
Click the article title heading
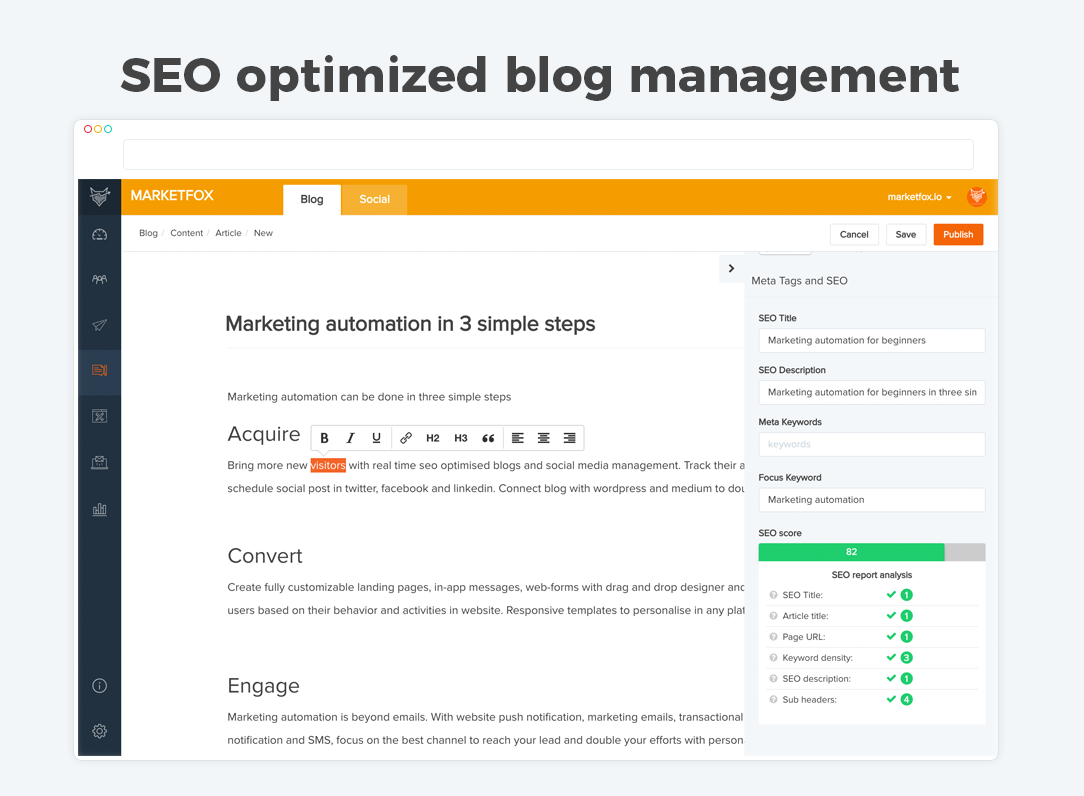point(411,324)
